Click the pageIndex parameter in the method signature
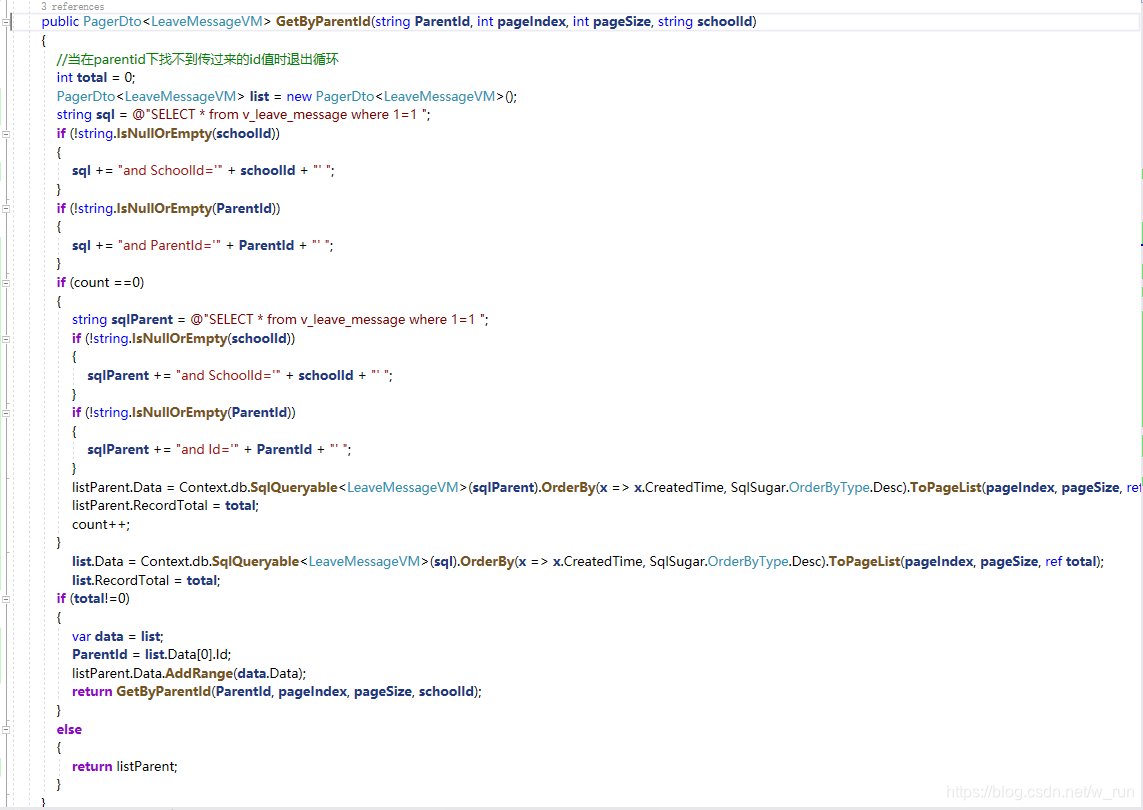Viewport: 1143px width, 810px height. (531, 22)
